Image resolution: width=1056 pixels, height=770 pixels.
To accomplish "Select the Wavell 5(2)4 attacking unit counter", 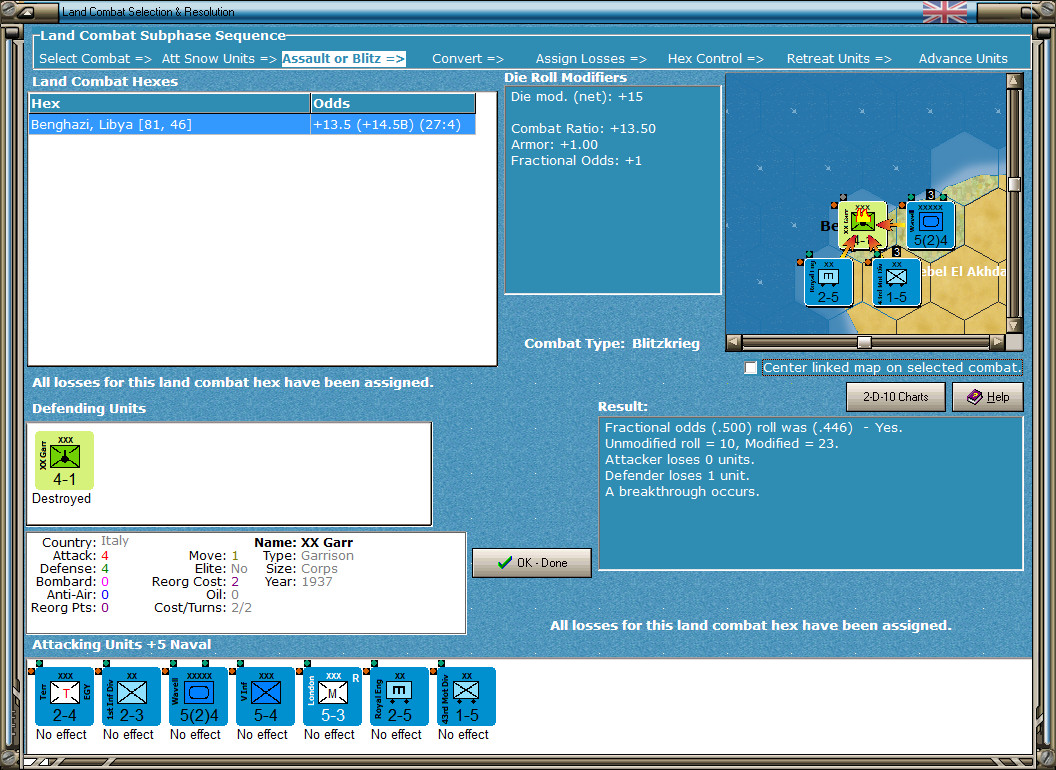I will click(x=198, y=697).
